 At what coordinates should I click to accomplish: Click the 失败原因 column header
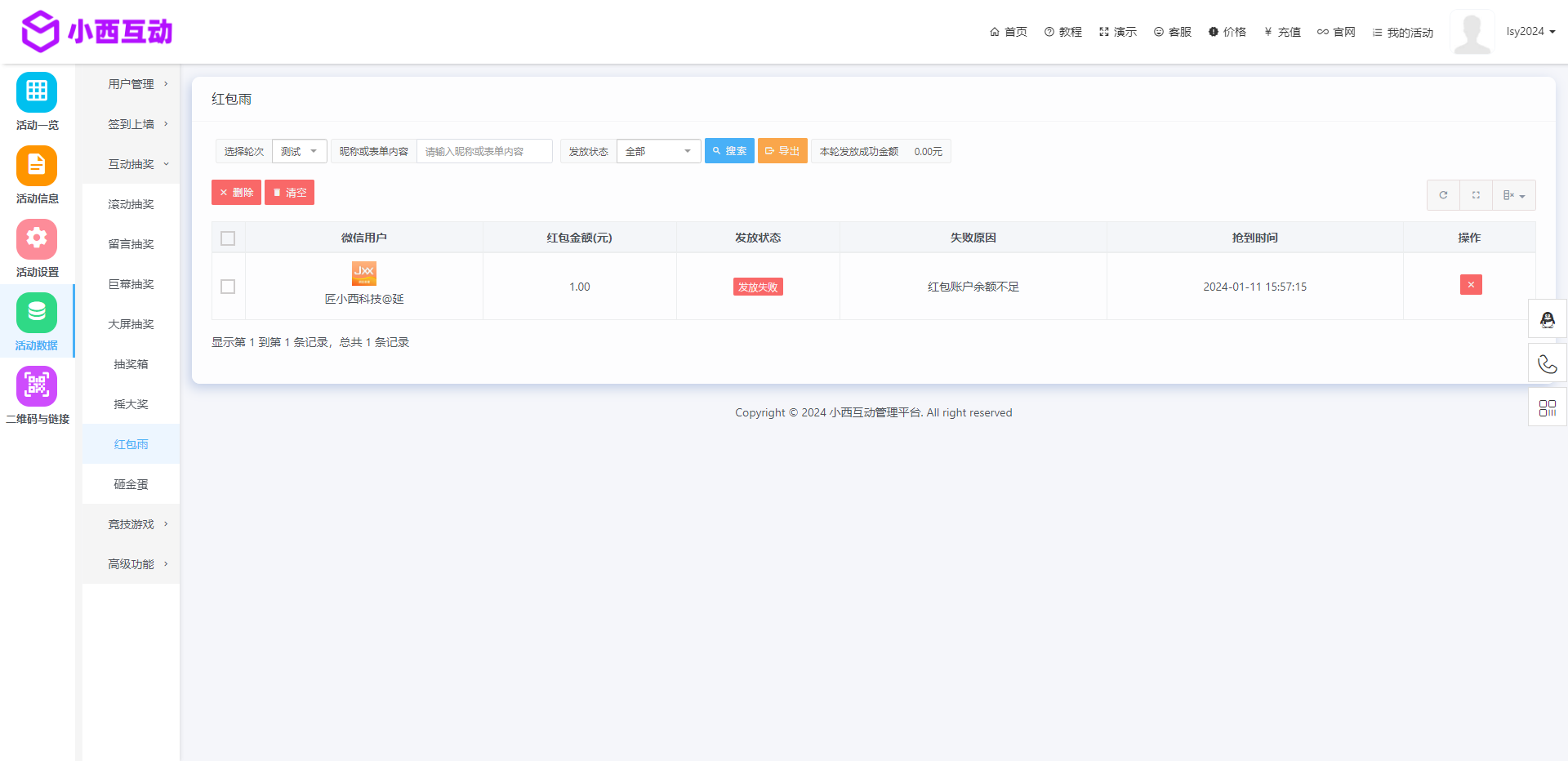tap(973, 238)
